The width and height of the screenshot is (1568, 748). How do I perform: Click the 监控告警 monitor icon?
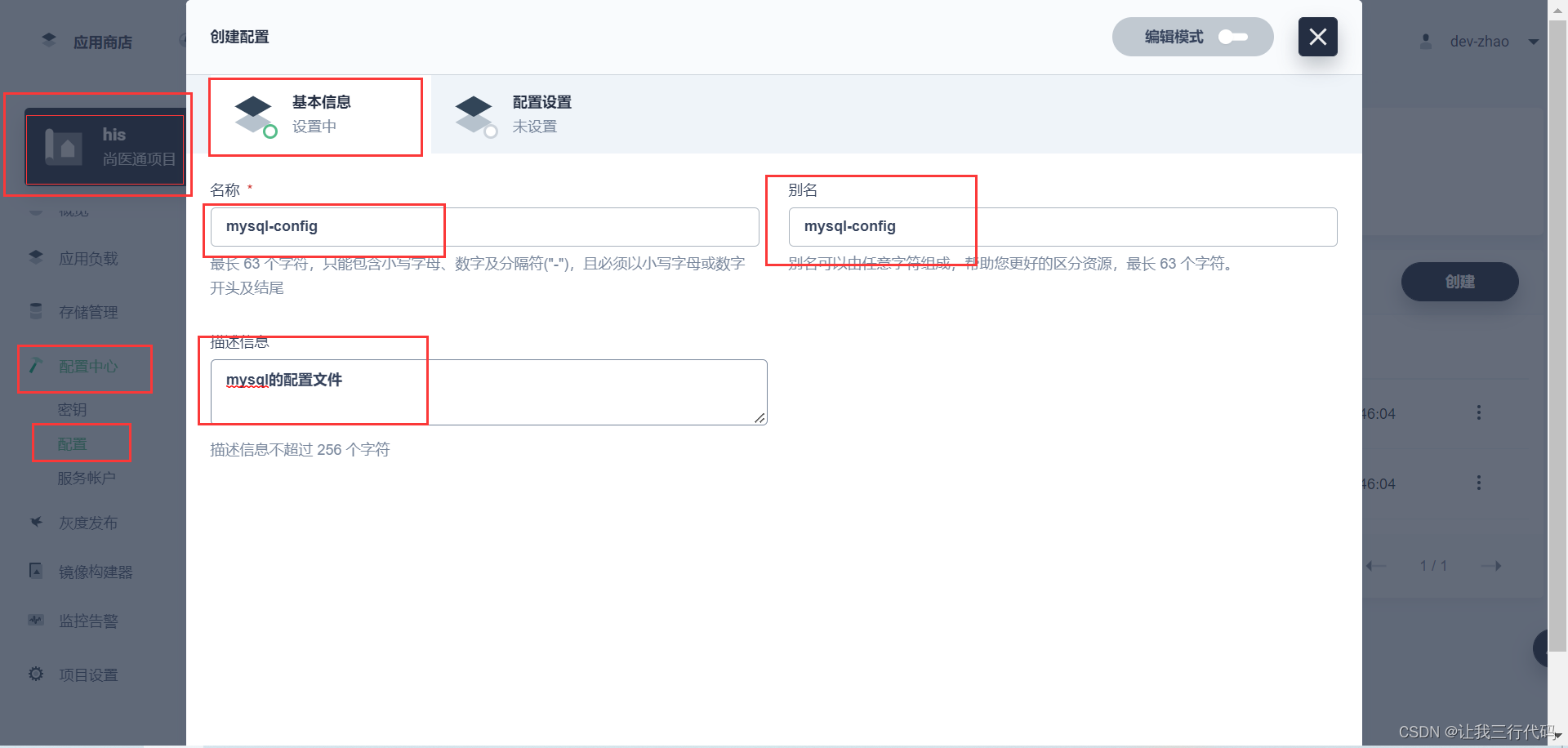point(36,620)
